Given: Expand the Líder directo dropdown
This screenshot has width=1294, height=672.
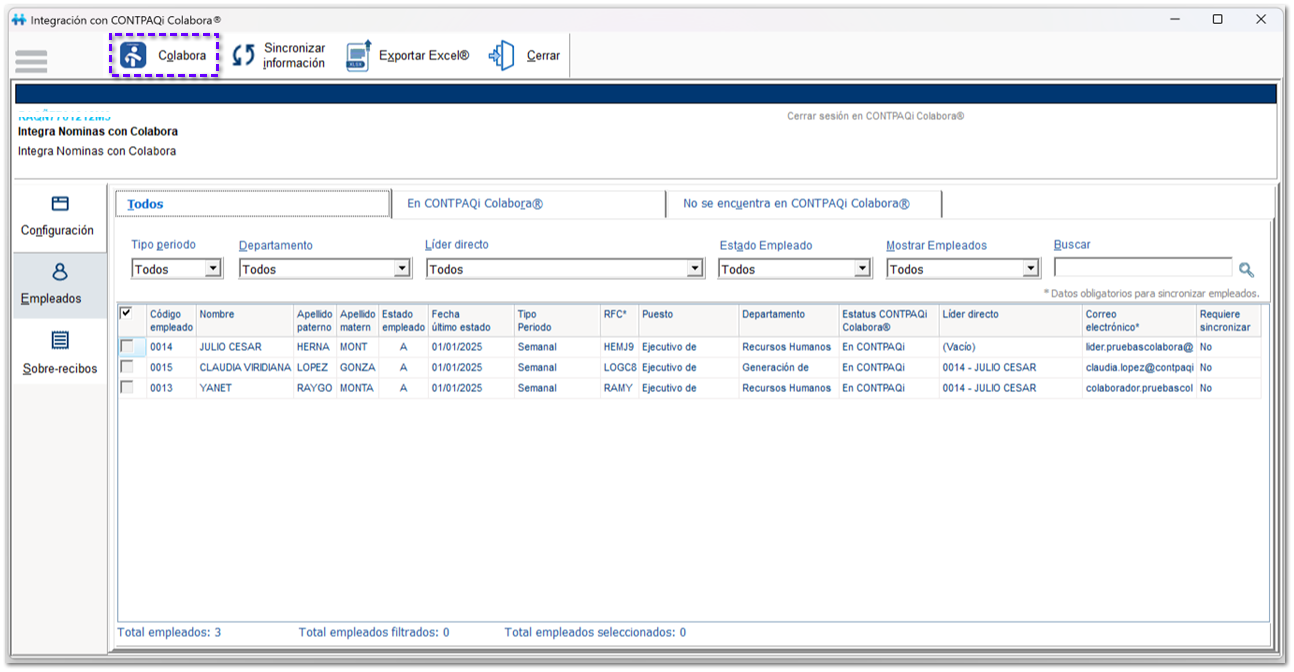Looking at the screenshot, I should coord(695,269).
